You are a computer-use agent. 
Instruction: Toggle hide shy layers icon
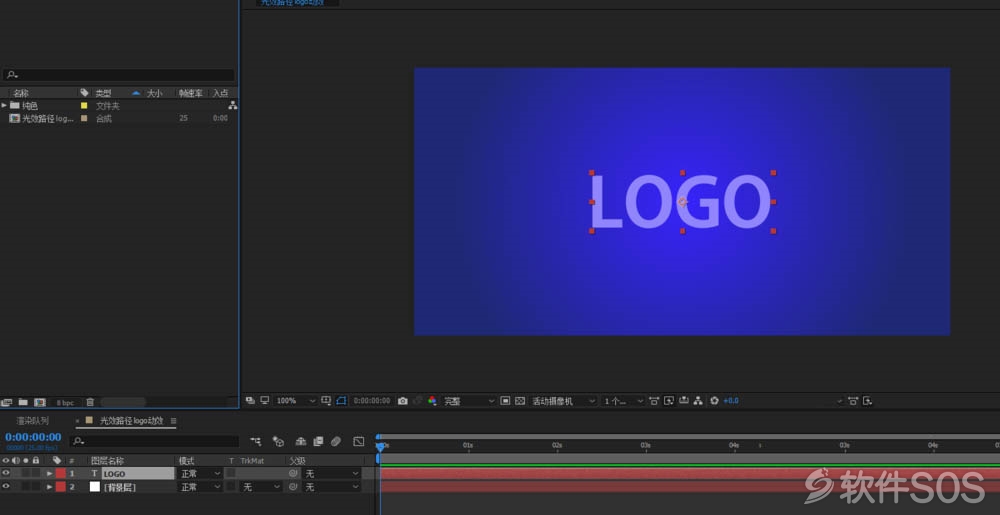click(301, 441)
